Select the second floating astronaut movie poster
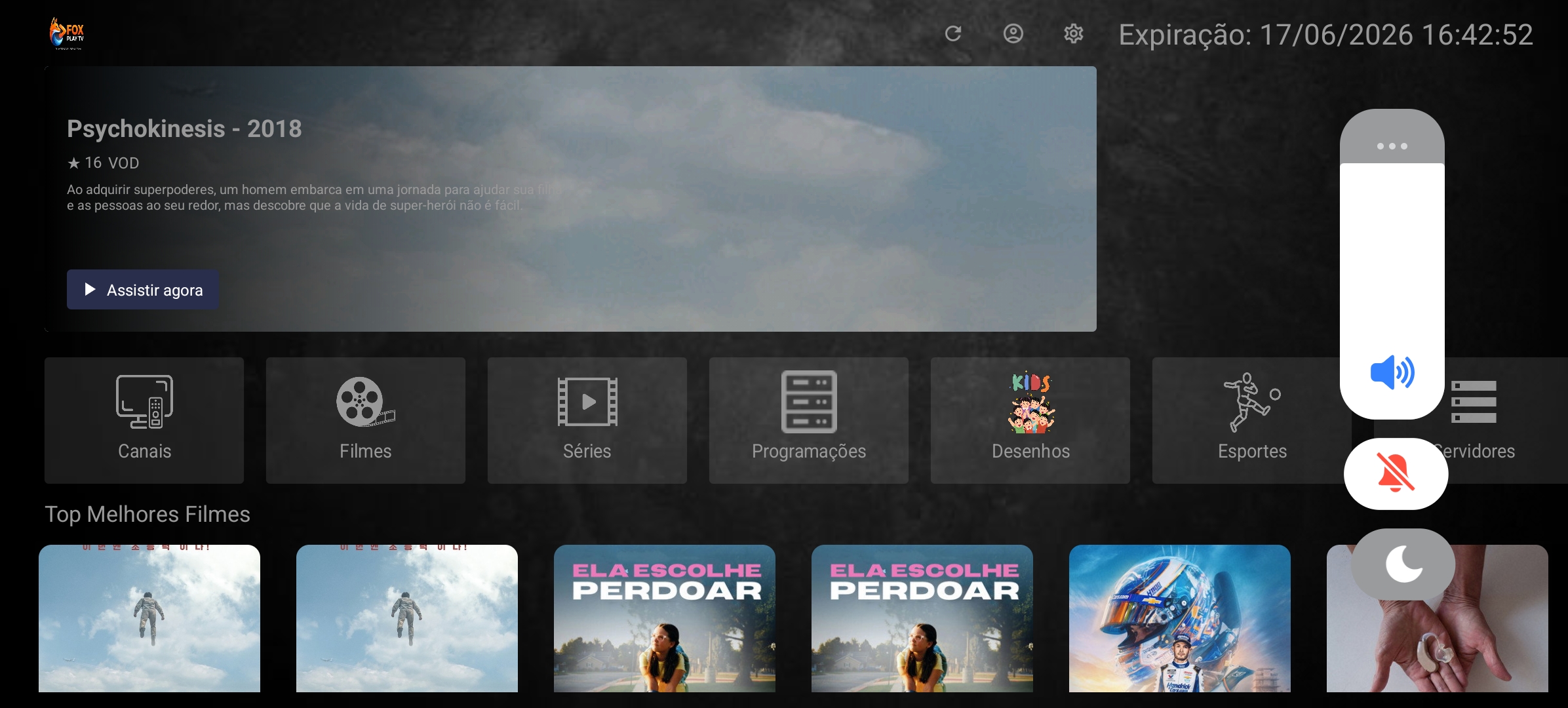Image resolution: width=1568 pixels, height=708 pixels. [x=407, y=618]
